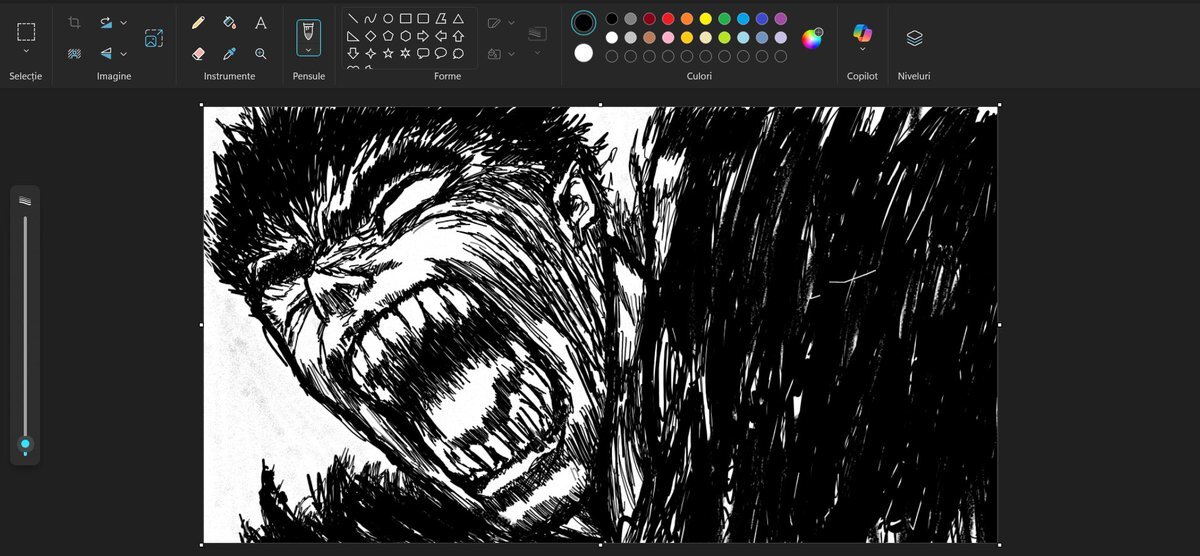Activate the Text tool
Viewport: 1200px width, 556px height.
click(x=260, y=22)
